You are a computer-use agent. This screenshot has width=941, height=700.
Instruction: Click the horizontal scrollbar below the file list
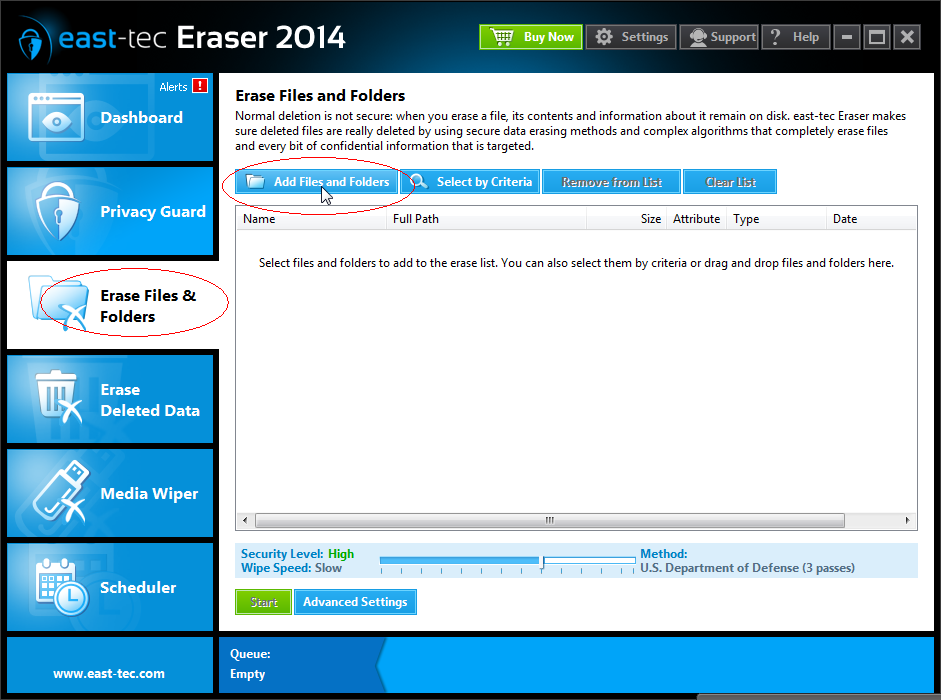pyautogui.click(x=548, y=520)
